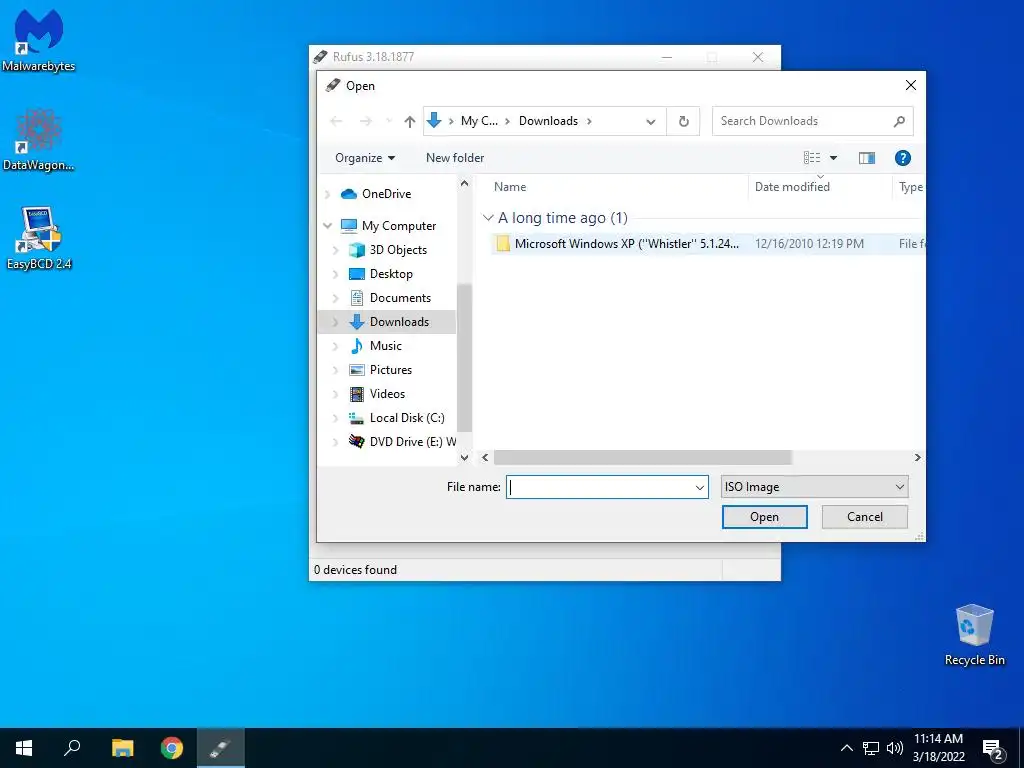Click the Open button
The width and height of the screenshot is (1024, 768).
pos(764,517)
